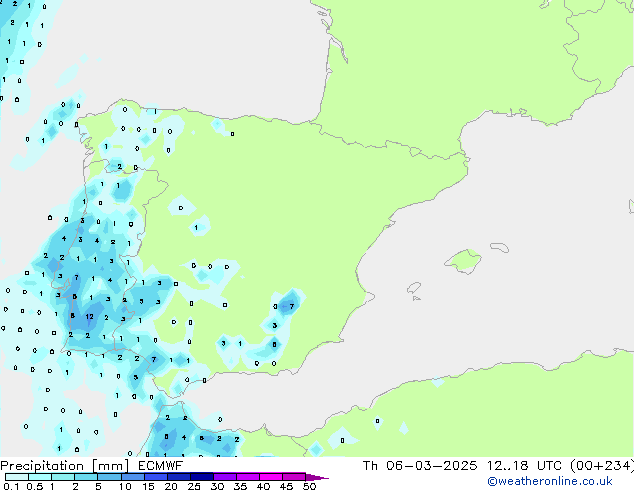Pick the 40–45 mm magenta legend swatch
Screen dimensions: 634x490
coord(271,477)
